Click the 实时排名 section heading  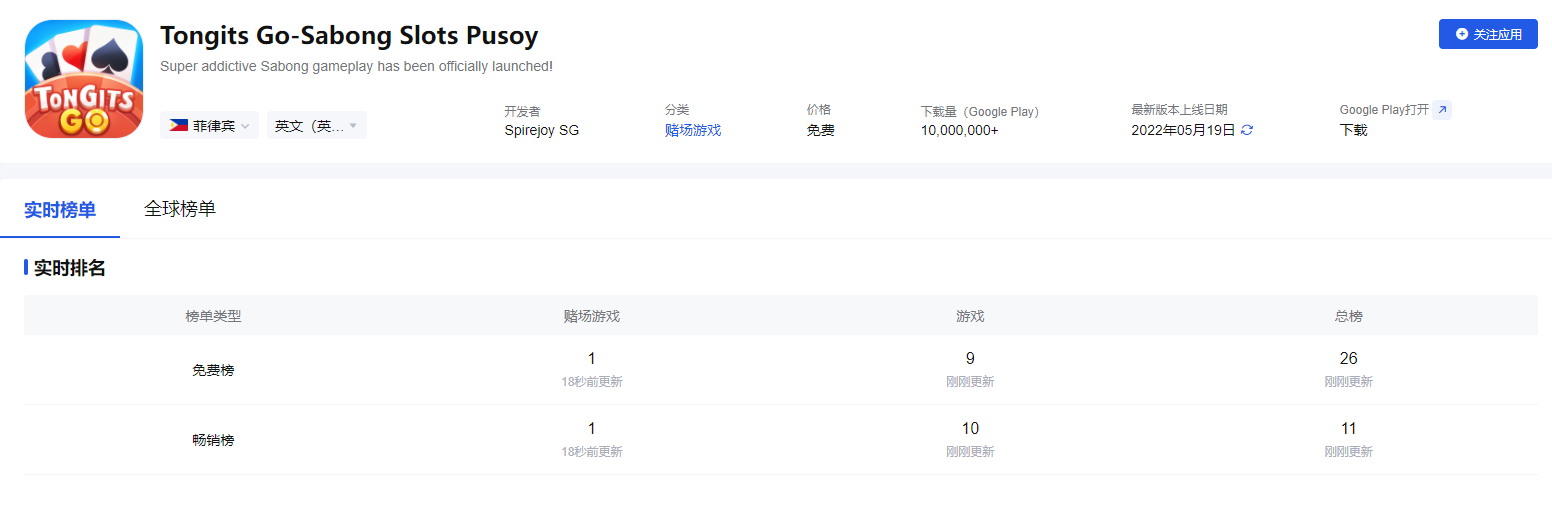[69, 268]
